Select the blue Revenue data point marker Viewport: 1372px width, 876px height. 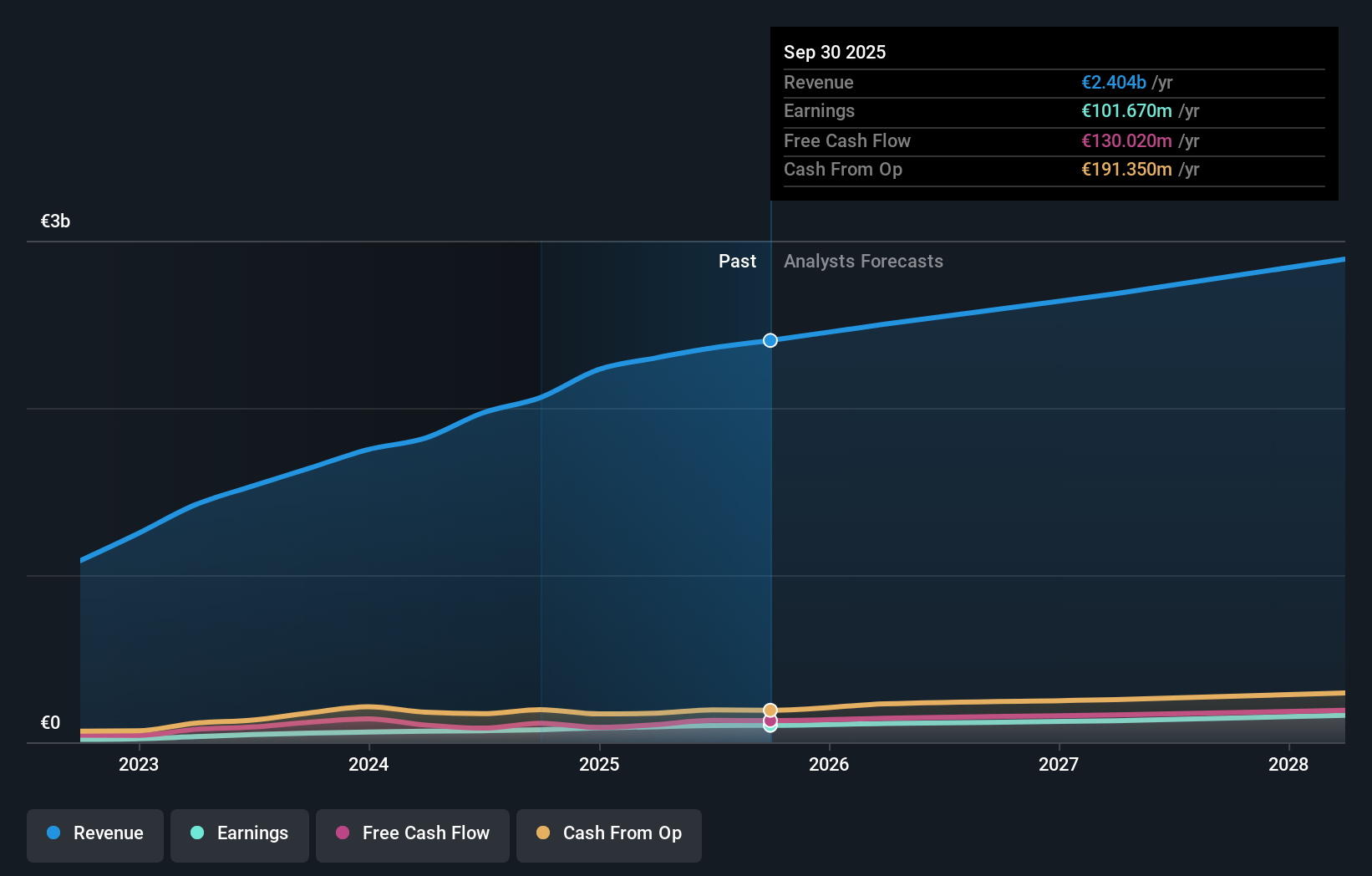[770, 340]
